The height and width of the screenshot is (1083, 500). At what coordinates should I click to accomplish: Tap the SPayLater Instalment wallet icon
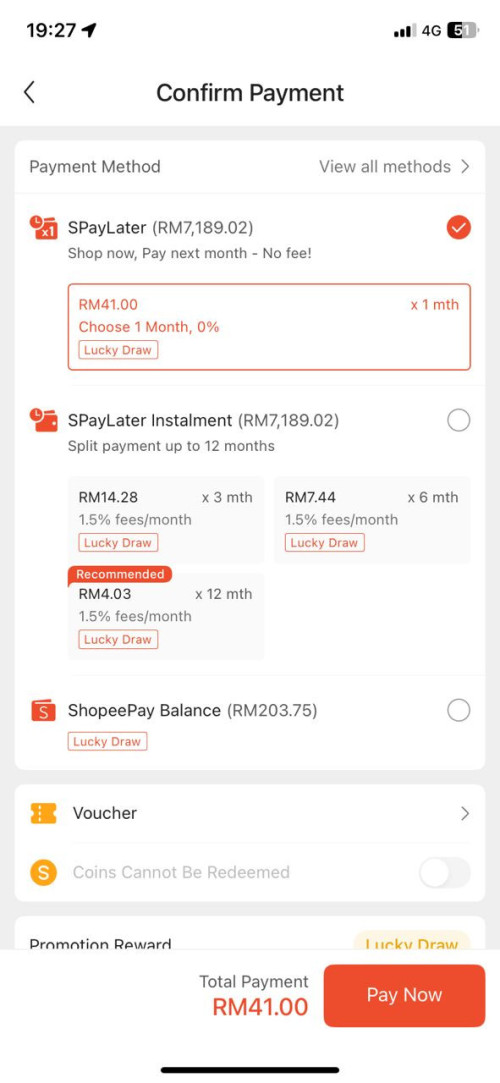pos(43,420)
